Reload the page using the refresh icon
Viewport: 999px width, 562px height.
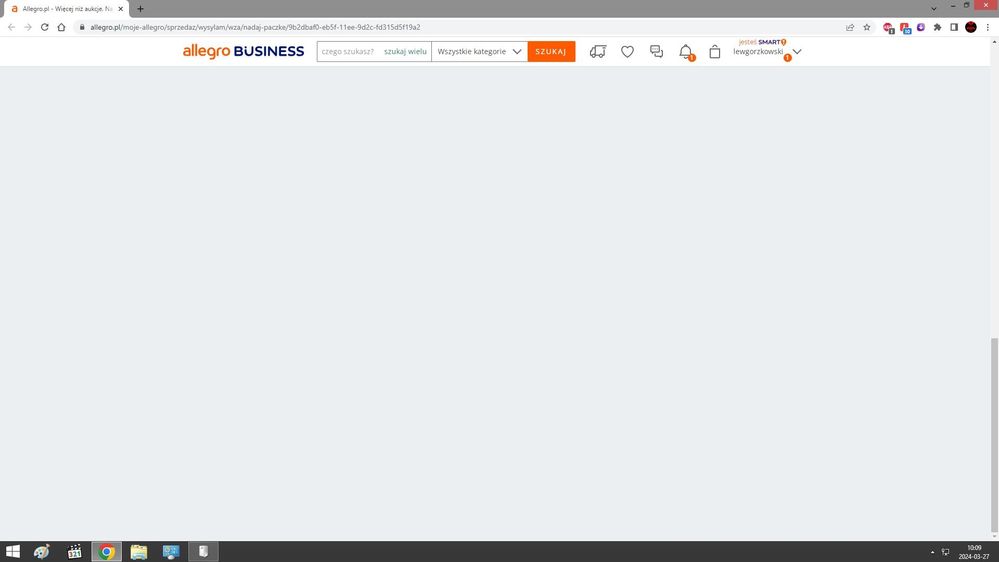click(x=44, y=27)
